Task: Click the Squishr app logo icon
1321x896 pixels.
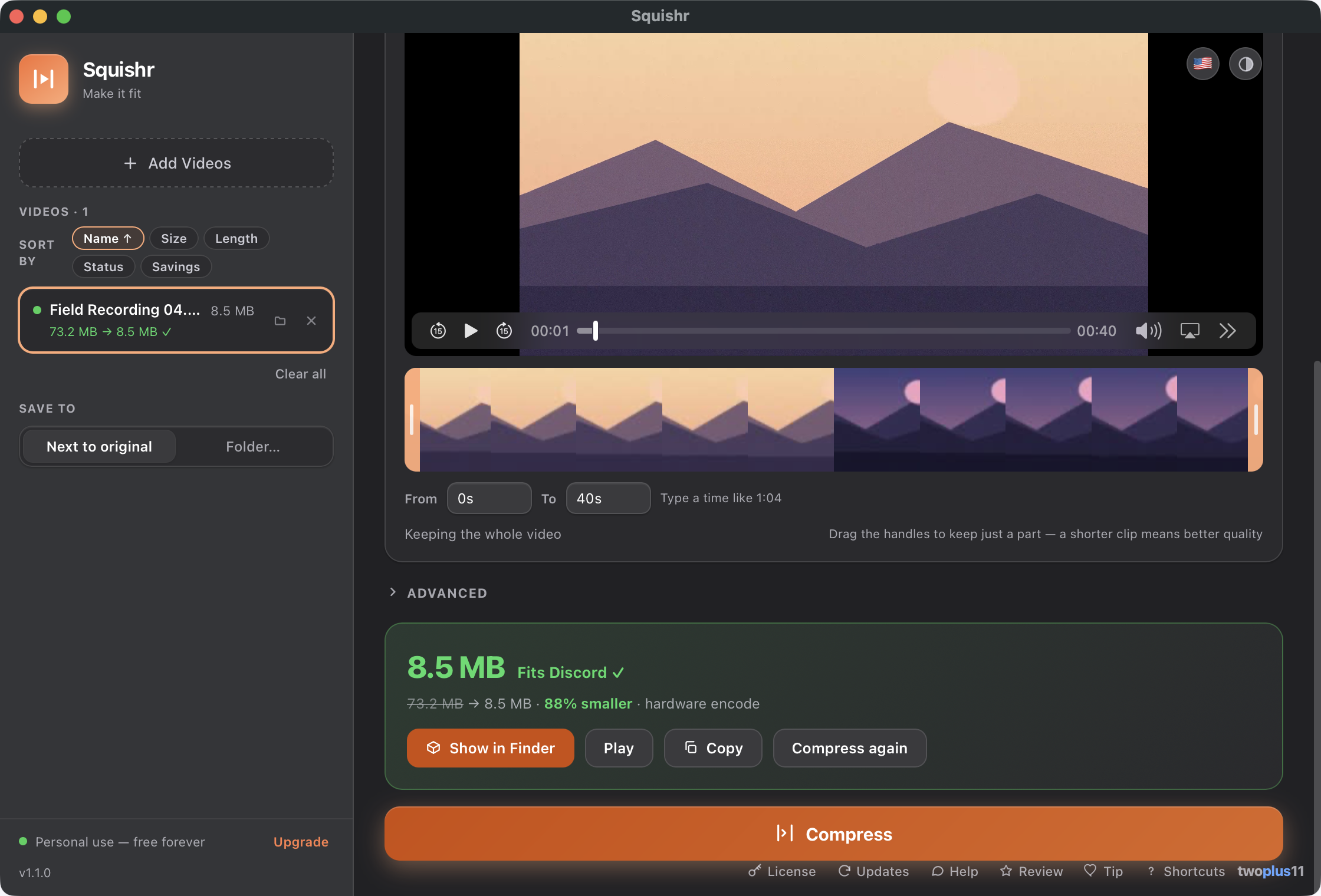Action: 44,79
